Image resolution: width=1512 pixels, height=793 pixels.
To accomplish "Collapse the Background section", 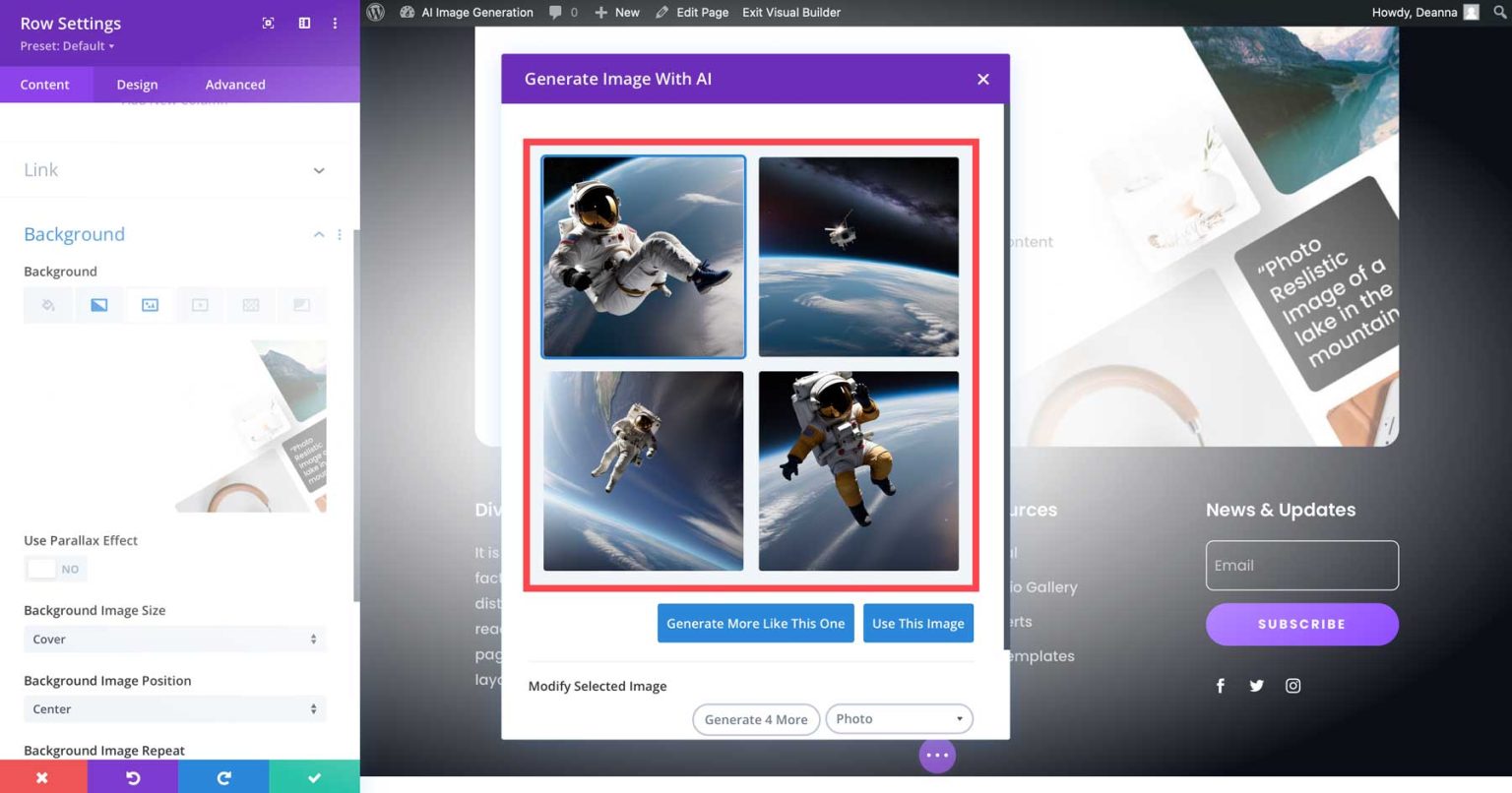I will coord(318,234).
